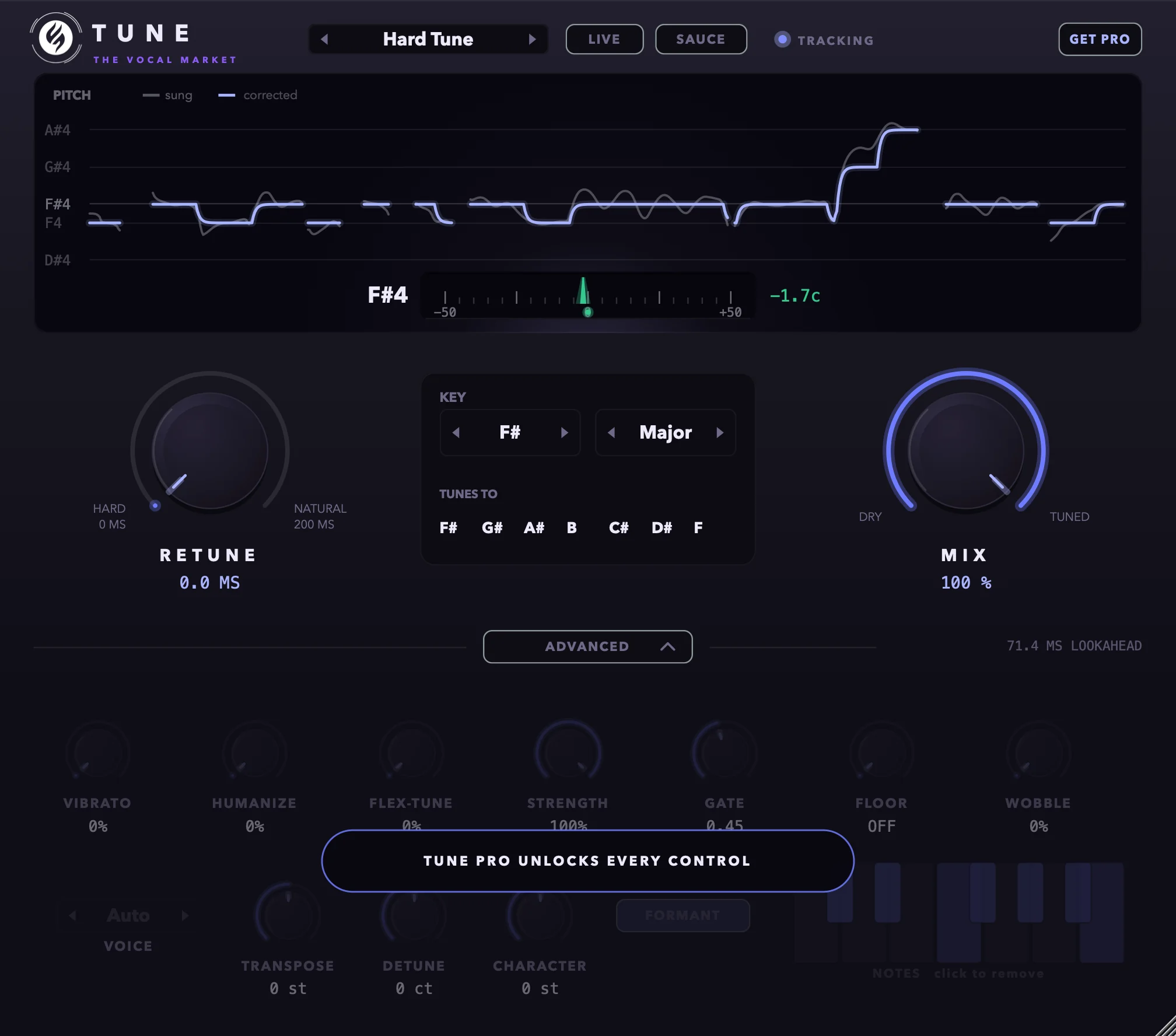Viewport: 1176px width, 1036px height.
Task: Click the DETUNE knob
Action: pyautogui.click(x=414, y=915)
